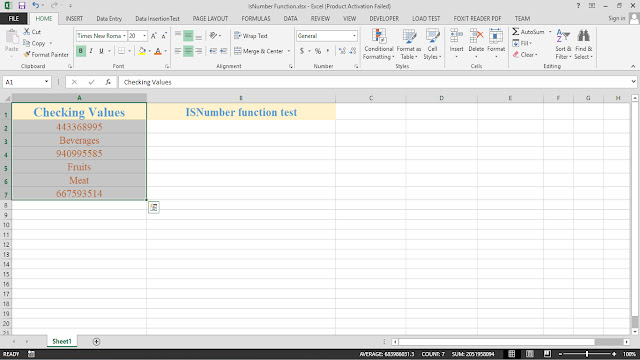
Task: Open the General number format dropdown
Action: pos(354,36)
